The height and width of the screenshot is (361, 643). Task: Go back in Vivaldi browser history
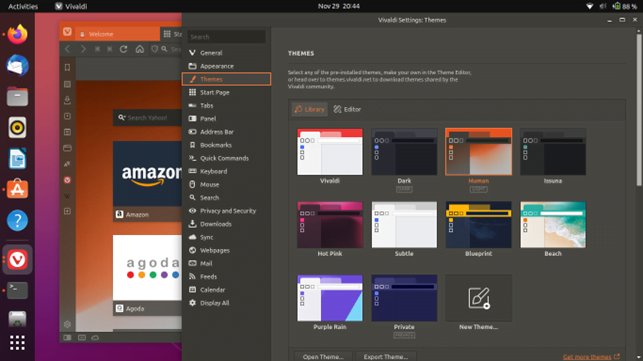68,49
